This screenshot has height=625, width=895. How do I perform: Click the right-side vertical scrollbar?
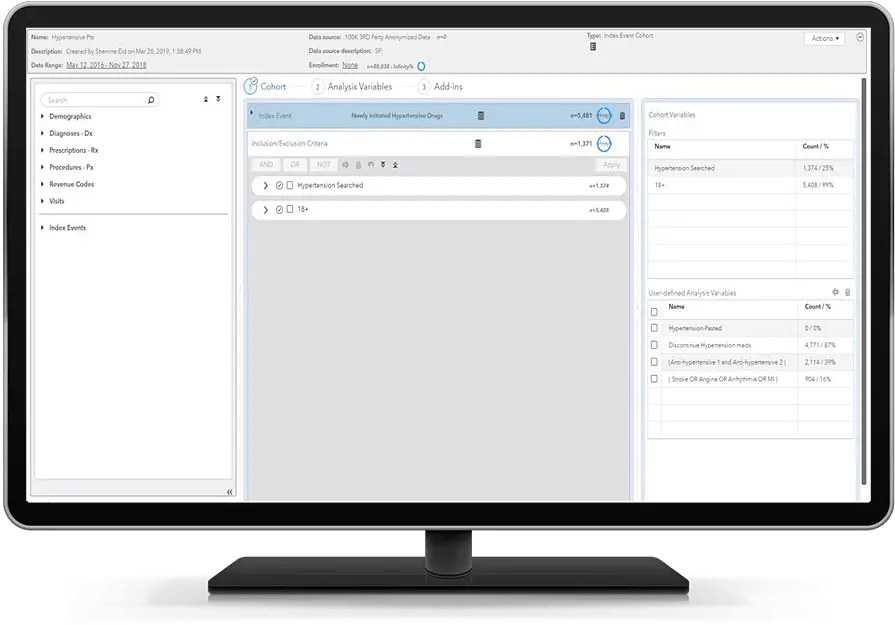[x=864, y=283]
